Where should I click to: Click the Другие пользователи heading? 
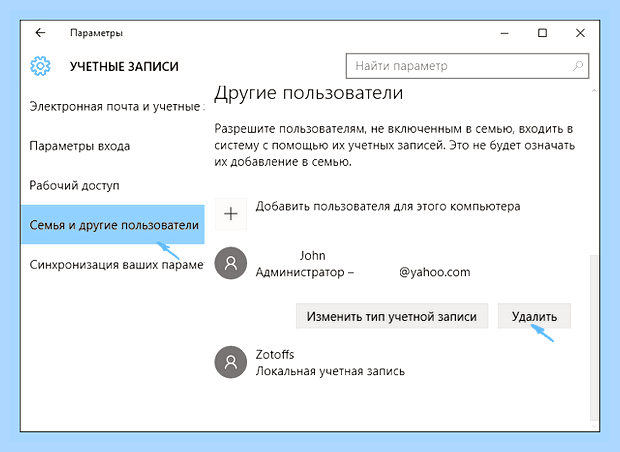pos(308,93)
